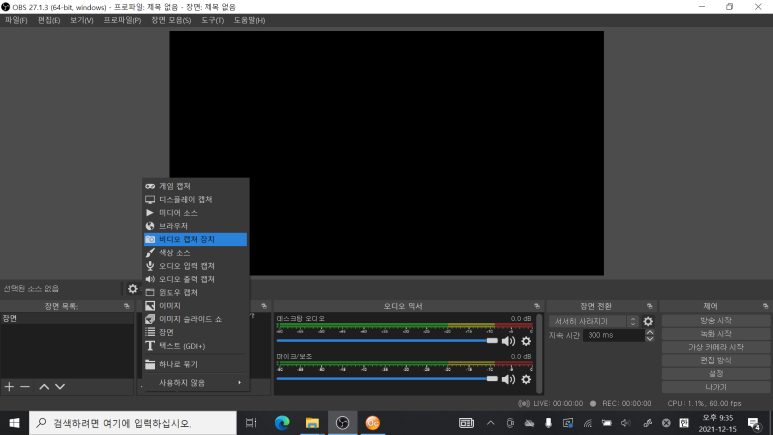Open the Profile (프로파일) menu
Viewport: 773px width, 435px height.
122,20
